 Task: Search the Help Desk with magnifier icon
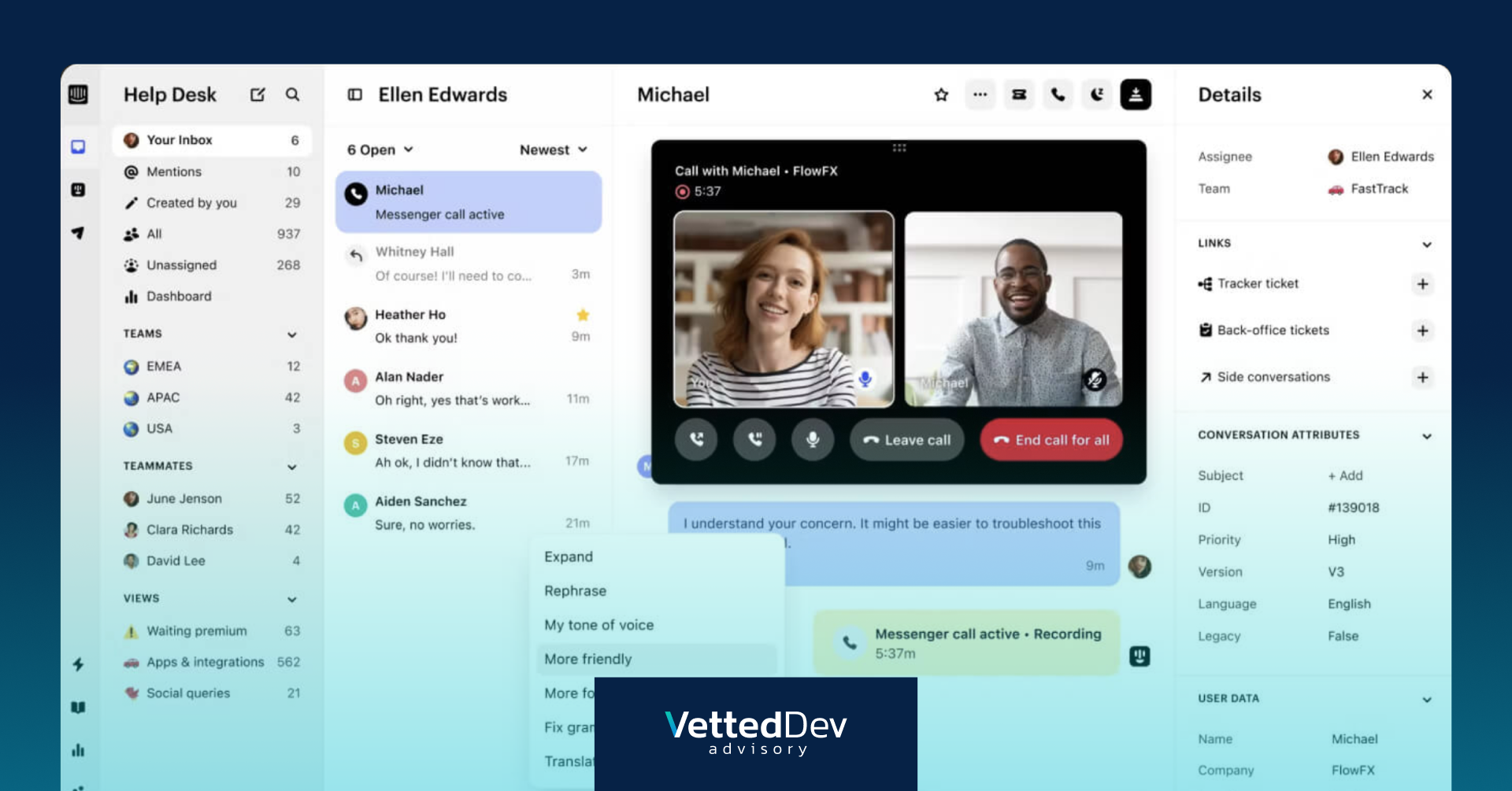292,94
